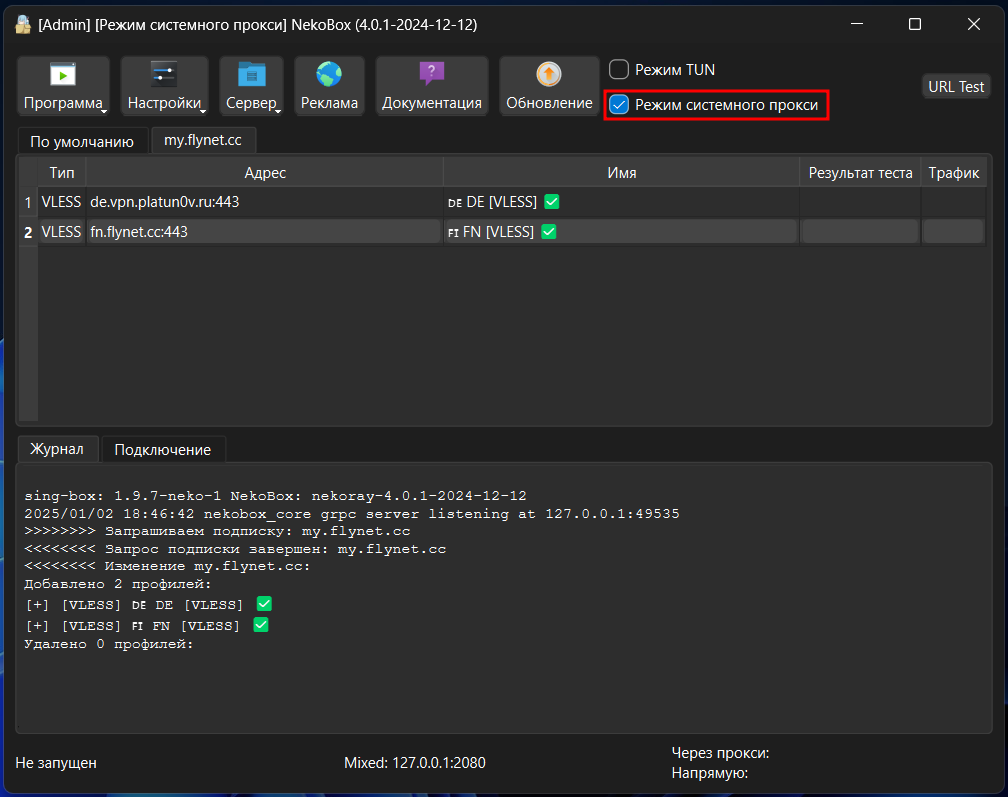Image resolution: width=1008 pixels, height=797 pixels.
Task: Enable the Режим TUN checkbox
Action: point(620,70)
